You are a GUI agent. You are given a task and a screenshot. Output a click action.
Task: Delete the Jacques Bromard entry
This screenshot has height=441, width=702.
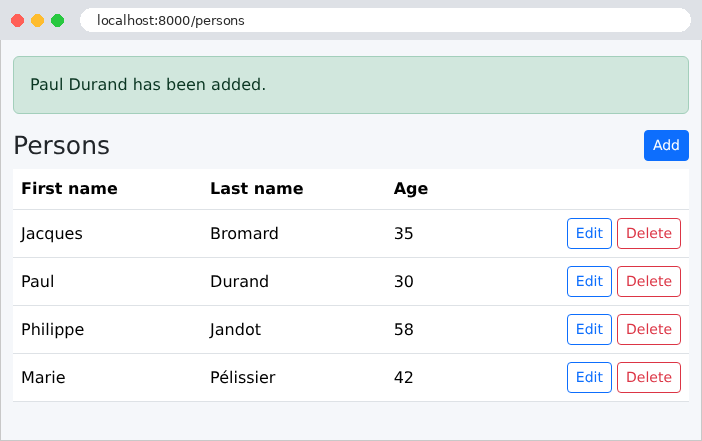point(649,233)
